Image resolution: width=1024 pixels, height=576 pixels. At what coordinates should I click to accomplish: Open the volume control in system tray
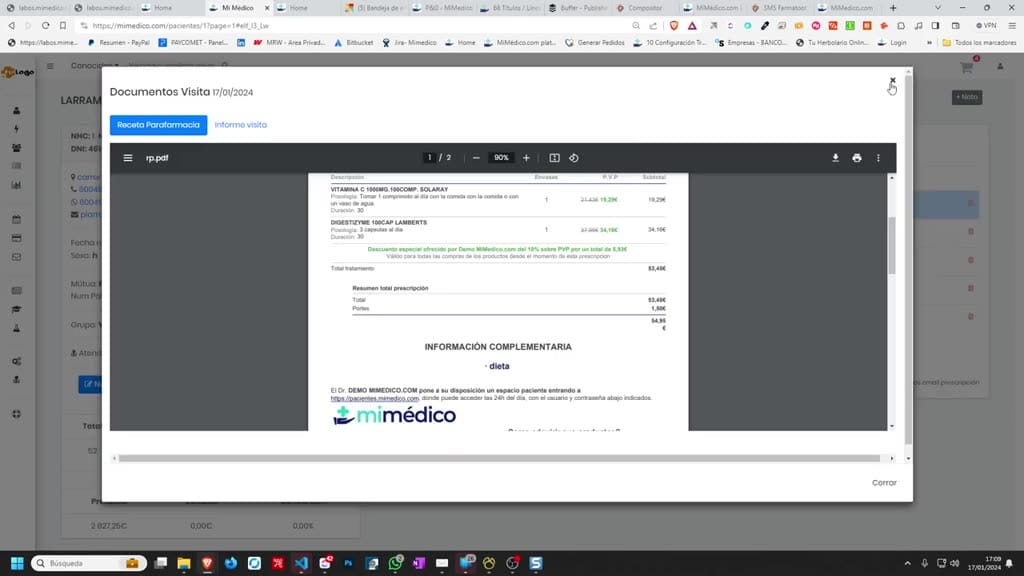coord(955,563)
